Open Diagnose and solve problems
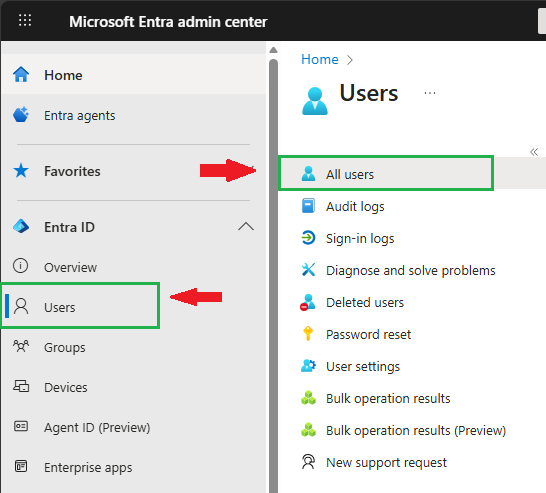The height and width of the screenshot is (493, 546). click(412, 270)
